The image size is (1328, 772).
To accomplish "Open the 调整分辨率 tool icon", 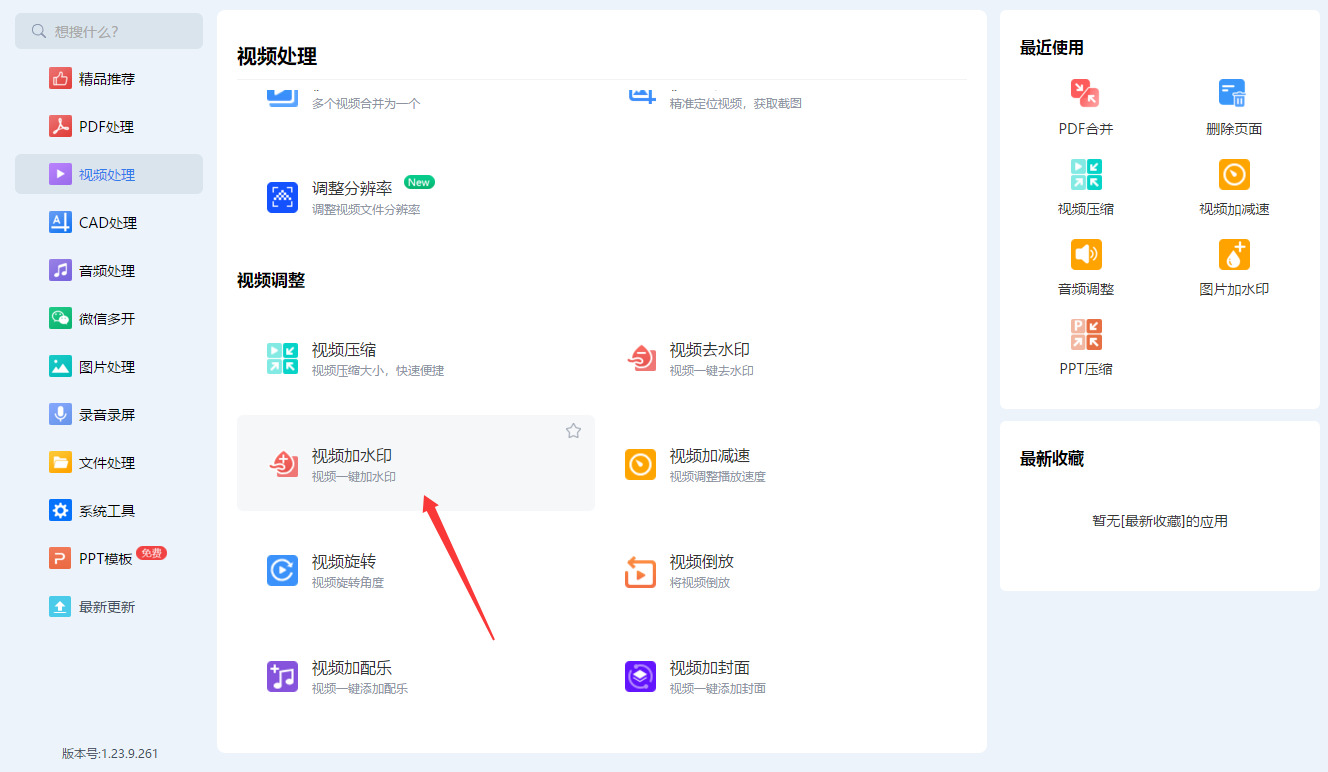I will 283,197.
